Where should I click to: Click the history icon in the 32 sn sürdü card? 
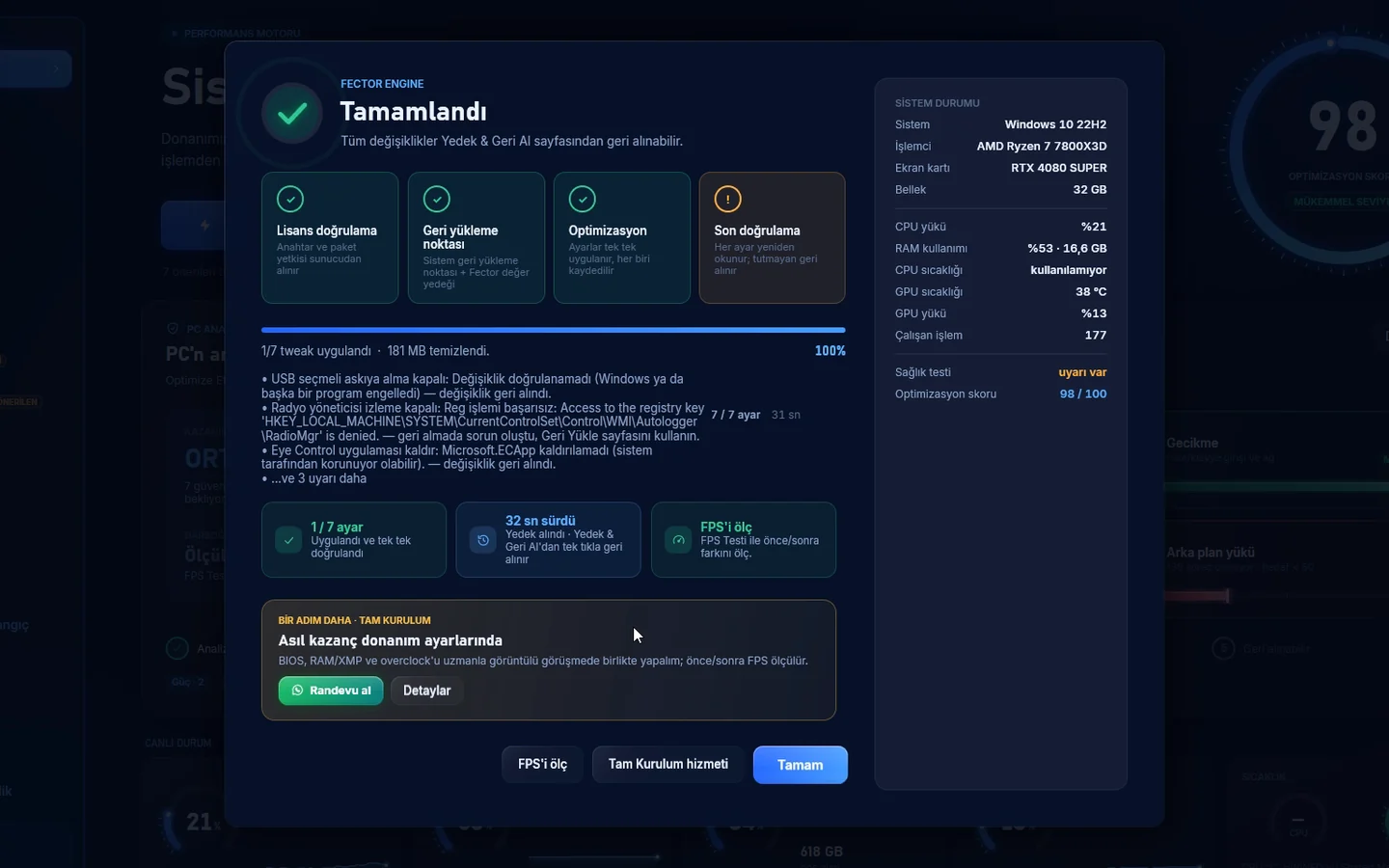pyautogui.click(x=483, y=540)
